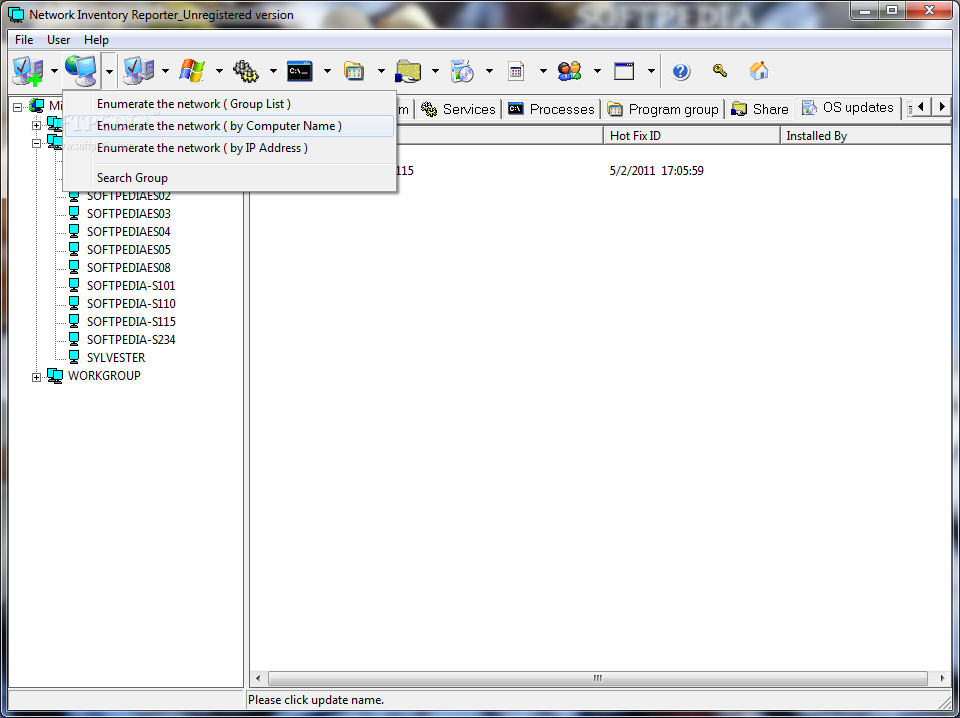Click the CD box OS updates toolbar icon
Image resolution: width=960 pixels, height=718 pixels.
(x=462, y=71)
